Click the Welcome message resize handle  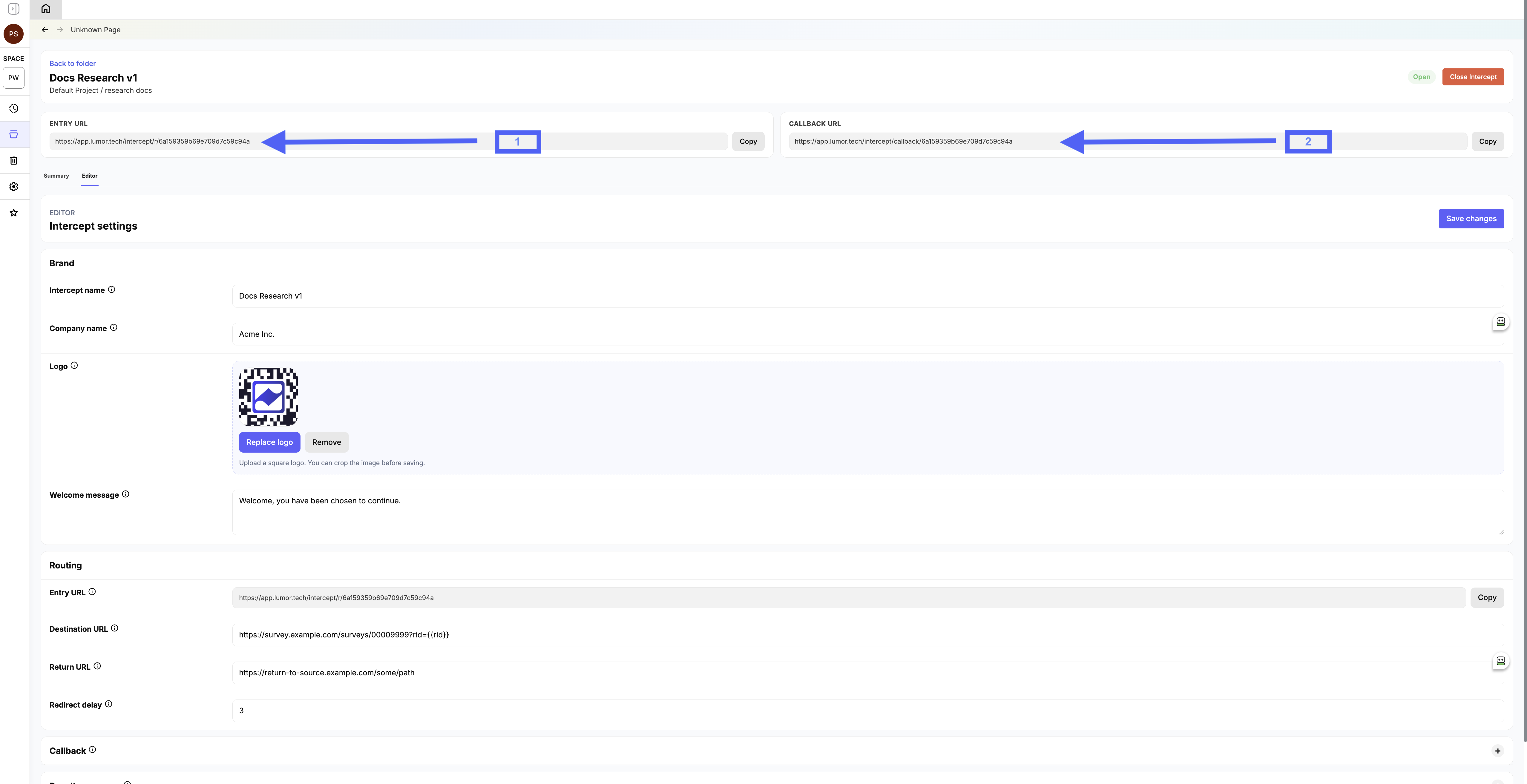coord(1501,531)
